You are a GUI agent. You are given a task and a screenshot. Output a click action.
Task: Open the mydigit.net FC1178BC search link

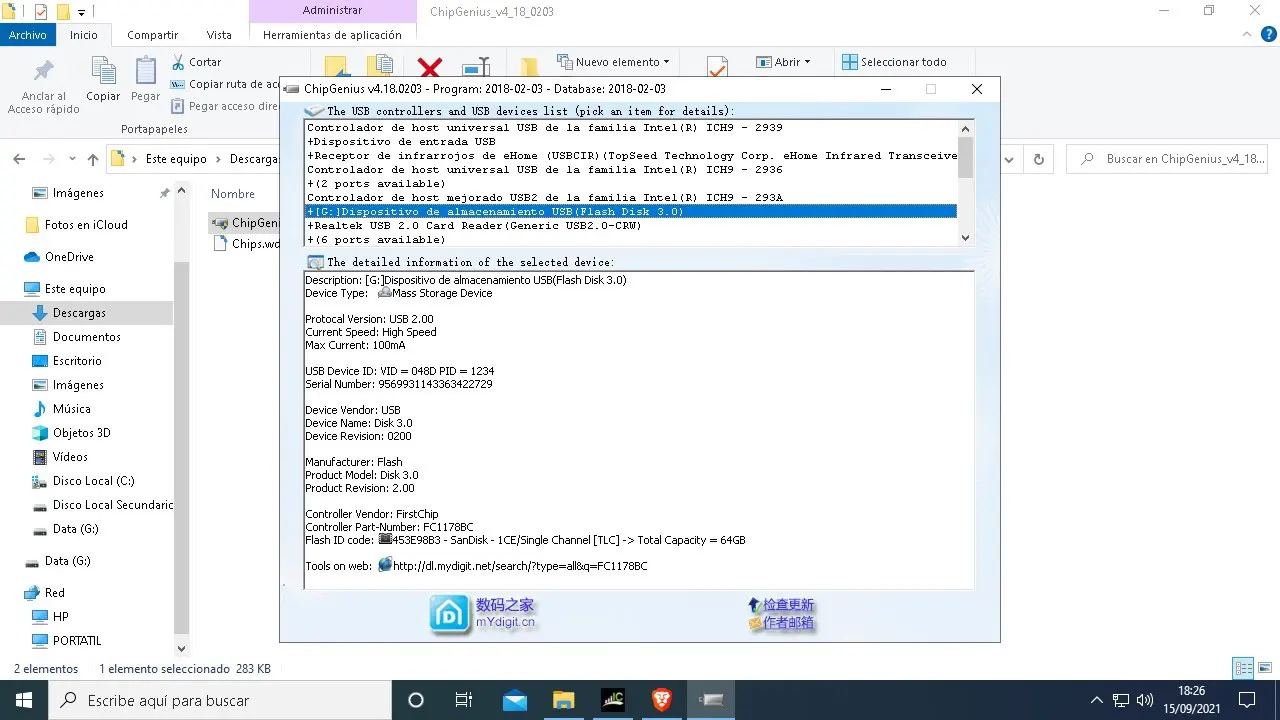click(x=520, y=566)
